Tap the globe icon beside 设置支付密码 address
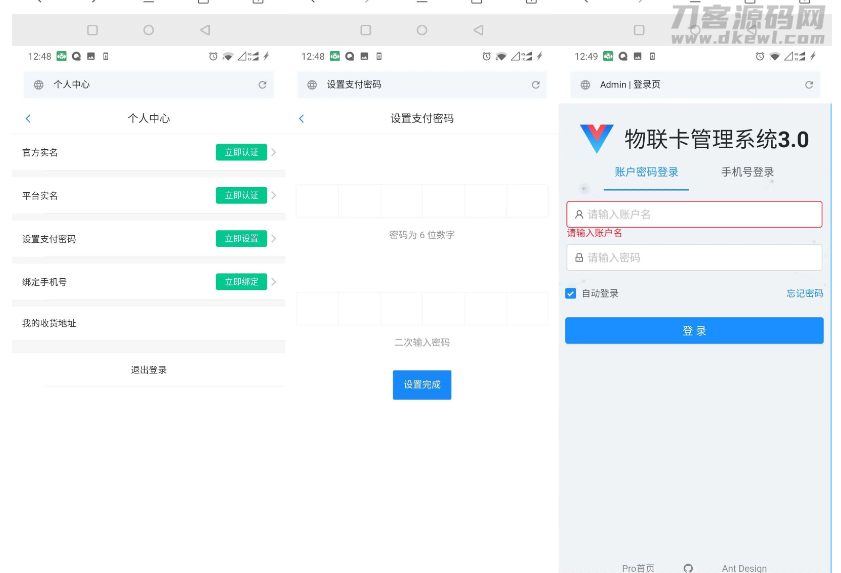Viewport: 841px width, 573px height. pyautogui.click(x=312, y=85)
